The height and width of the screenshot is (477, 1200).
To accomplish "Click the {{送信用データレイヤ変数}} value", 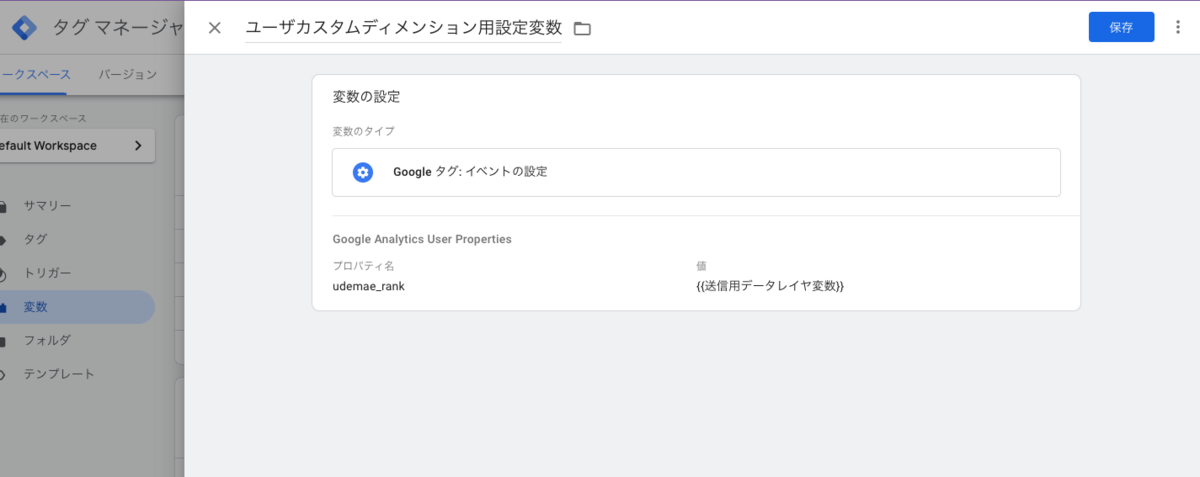I will point(770,286).
